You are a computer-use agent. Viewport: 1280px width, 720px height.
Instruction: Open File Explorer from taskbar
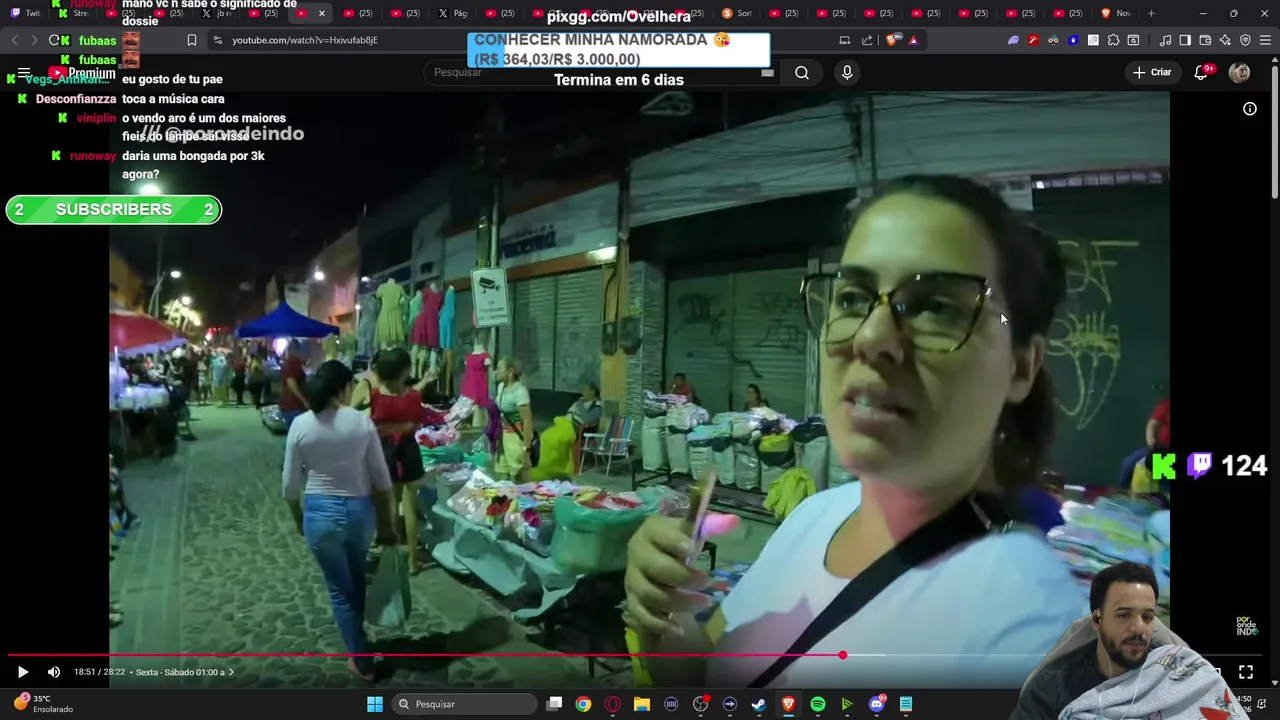[642, 704]
